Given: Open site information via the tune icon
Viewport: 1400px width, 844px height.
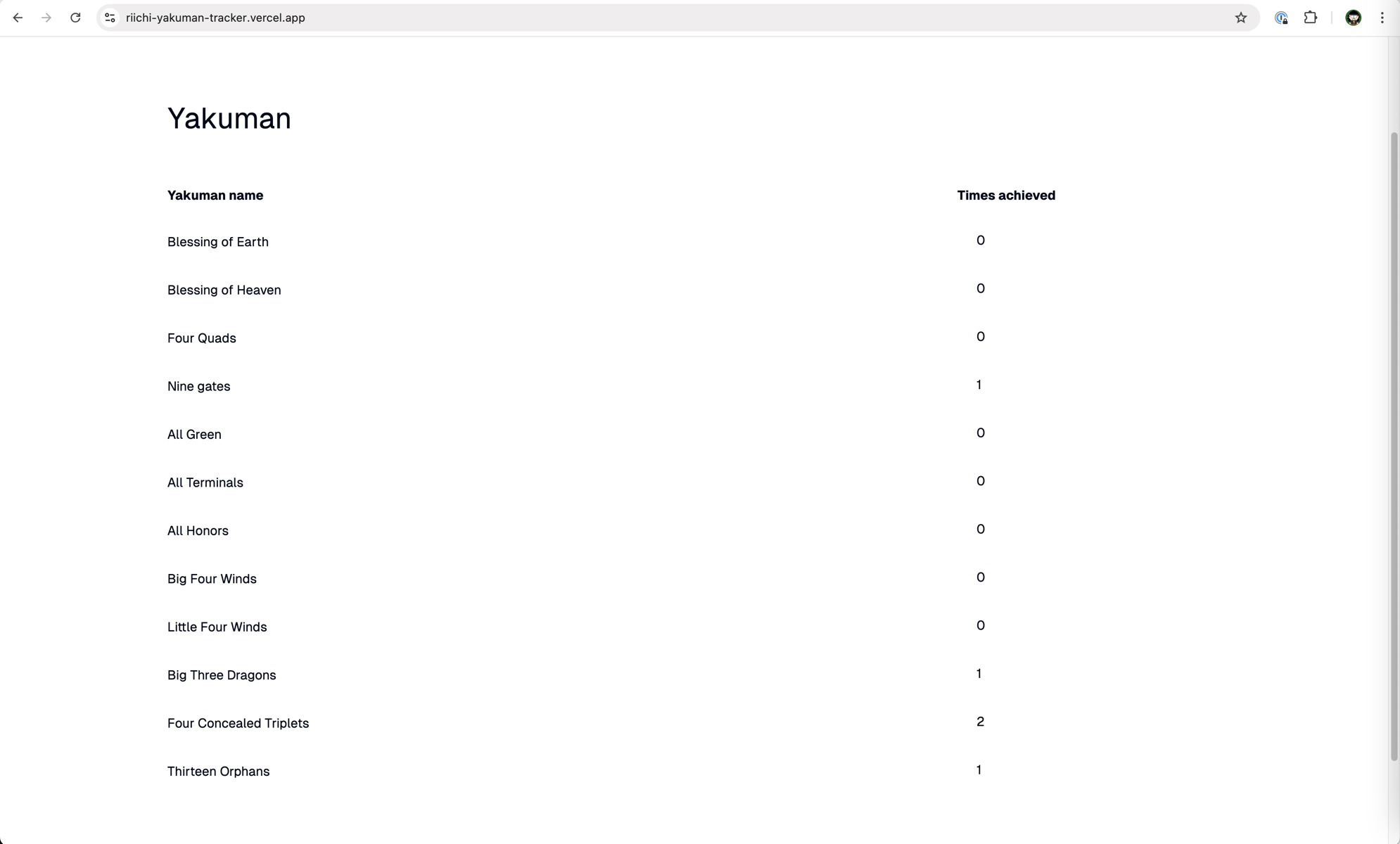Looking at the screenshot, I should [109, 18].
